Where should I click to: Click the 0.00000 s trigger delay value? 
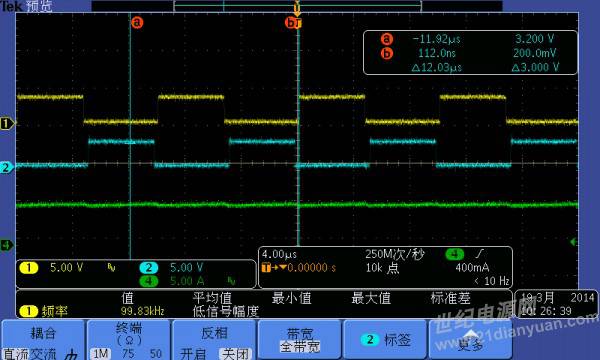tap(311, 267)
